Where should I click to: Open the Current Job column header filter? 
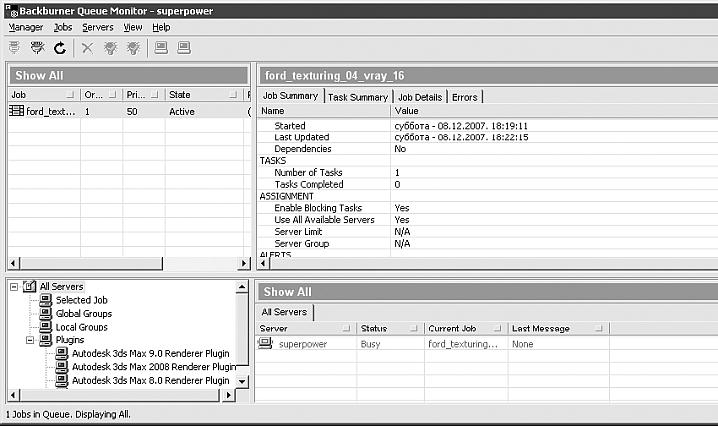point(498,328)
